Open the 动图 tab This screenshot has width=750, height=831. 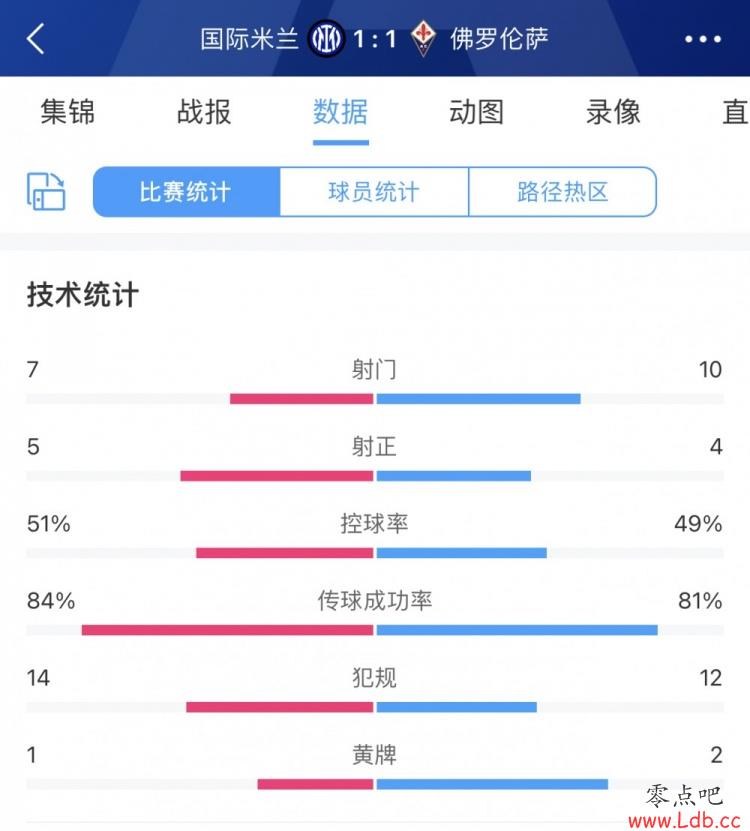tap(477, 112)
